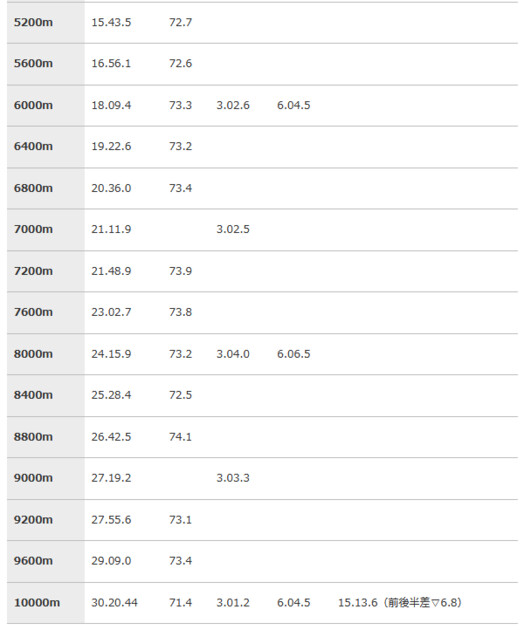Click the 6.04.5 value in 6000m row
The width and height of the screenshot is (524, 630).
pos(293,105)
